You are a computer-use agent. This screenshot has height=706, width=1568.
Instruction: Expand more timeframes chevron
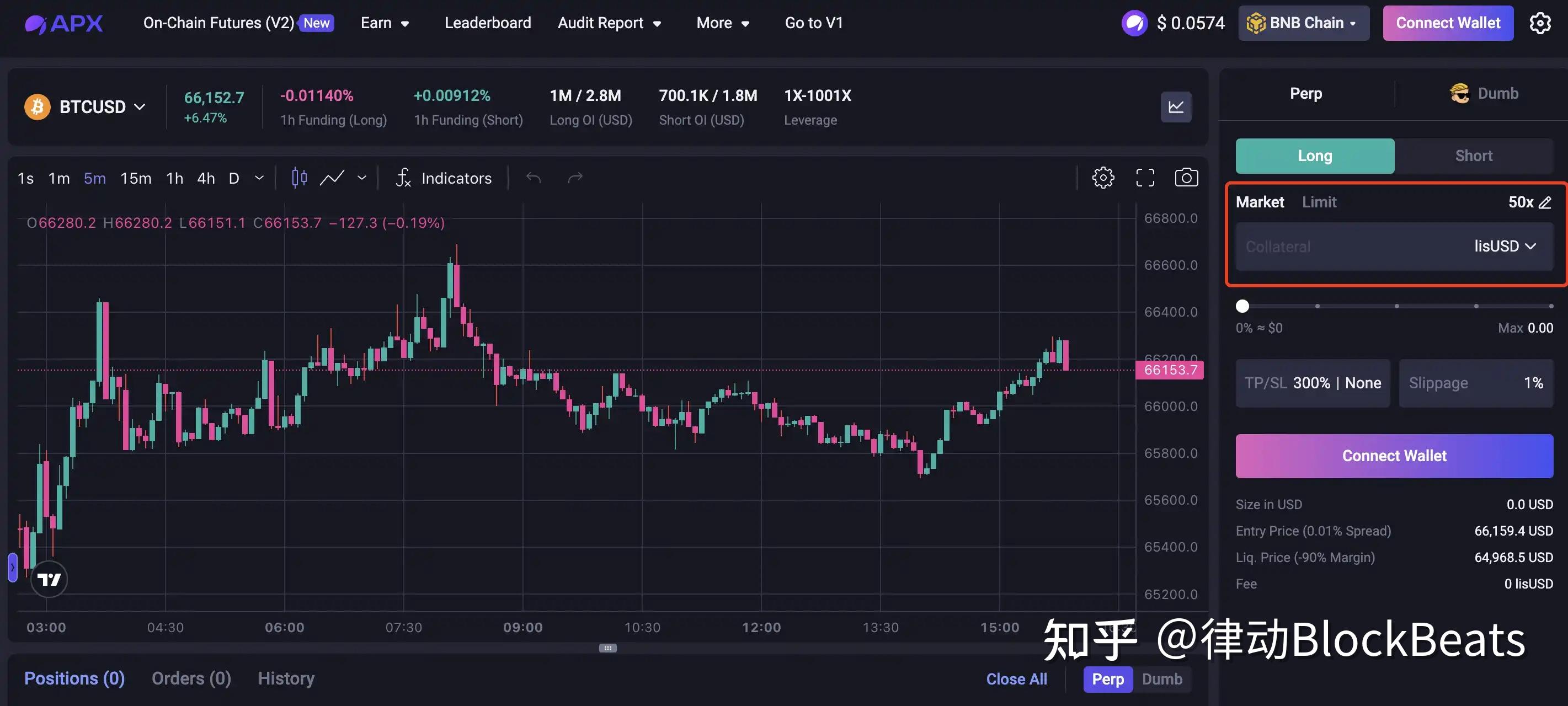pyautogui.click(x=259, y=178)
